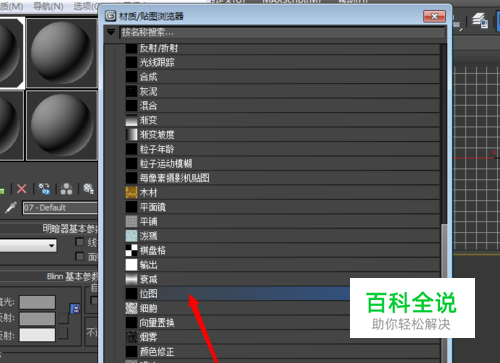Choose the 粒子运动模糊 map

282,164
